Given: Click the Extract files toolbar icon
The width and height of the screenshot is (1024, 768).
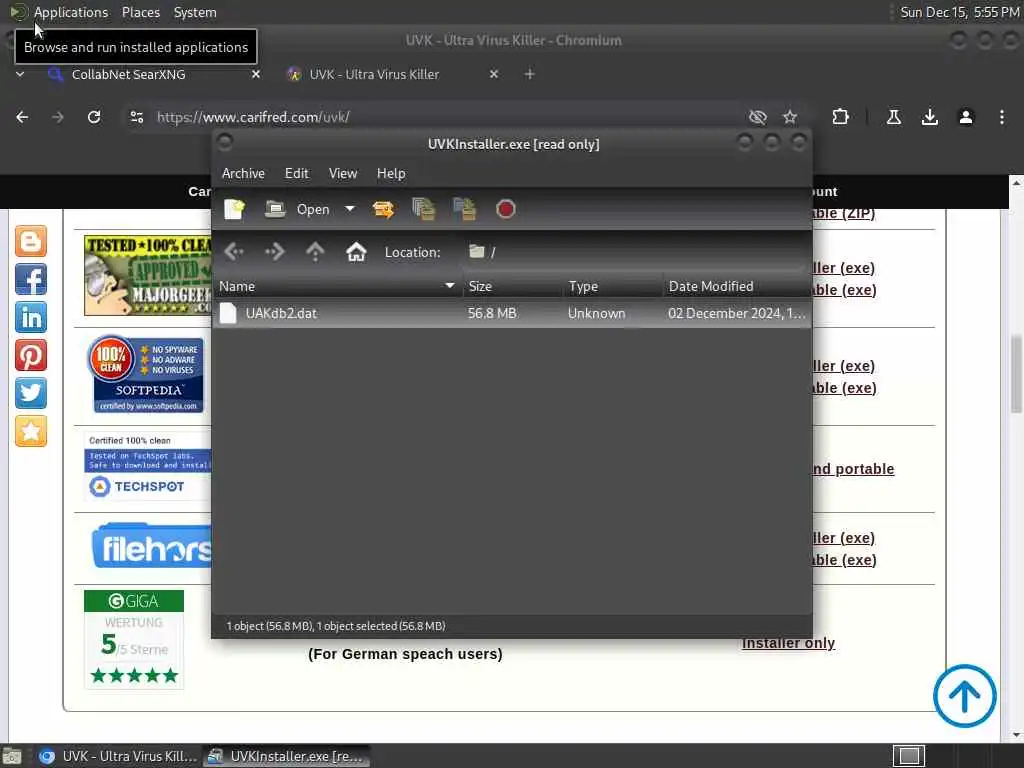Looking at the screenshot, I should (x=383, y=209).
